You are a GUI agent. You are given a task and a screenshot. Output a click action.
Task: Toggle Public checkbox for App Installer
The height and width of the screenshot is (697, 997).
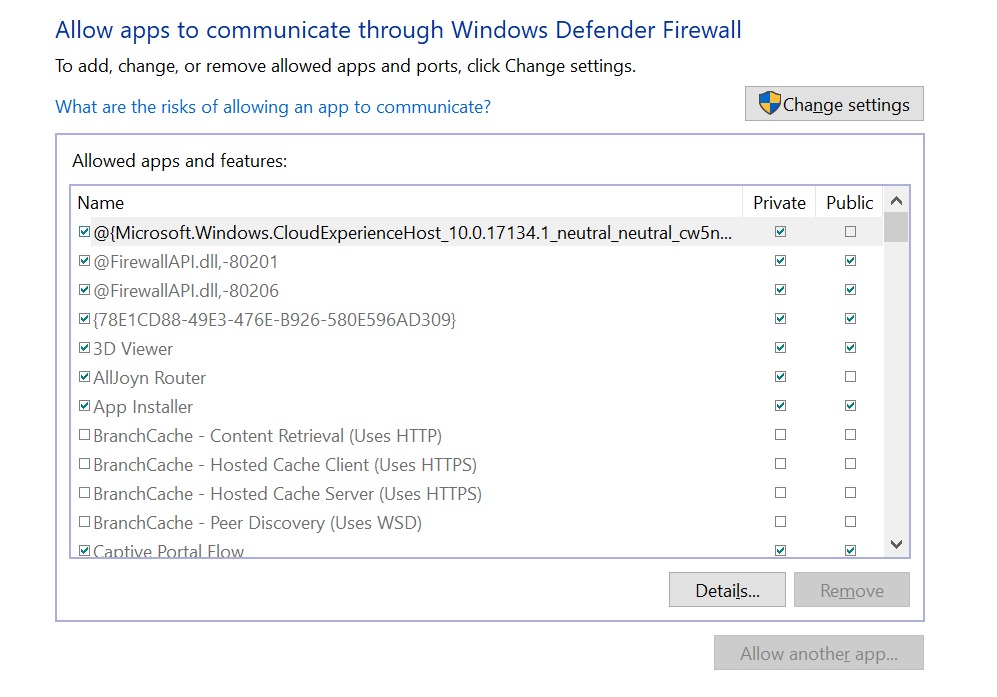[x=850, y=405]
